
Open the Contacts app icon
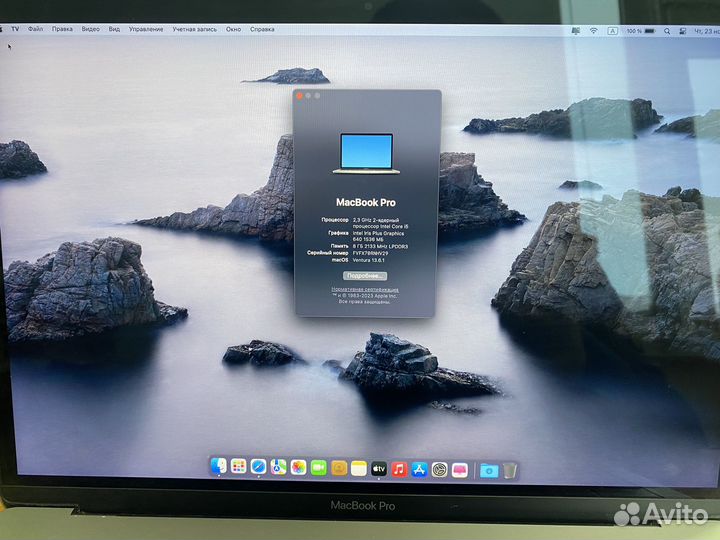pos(339,468)
